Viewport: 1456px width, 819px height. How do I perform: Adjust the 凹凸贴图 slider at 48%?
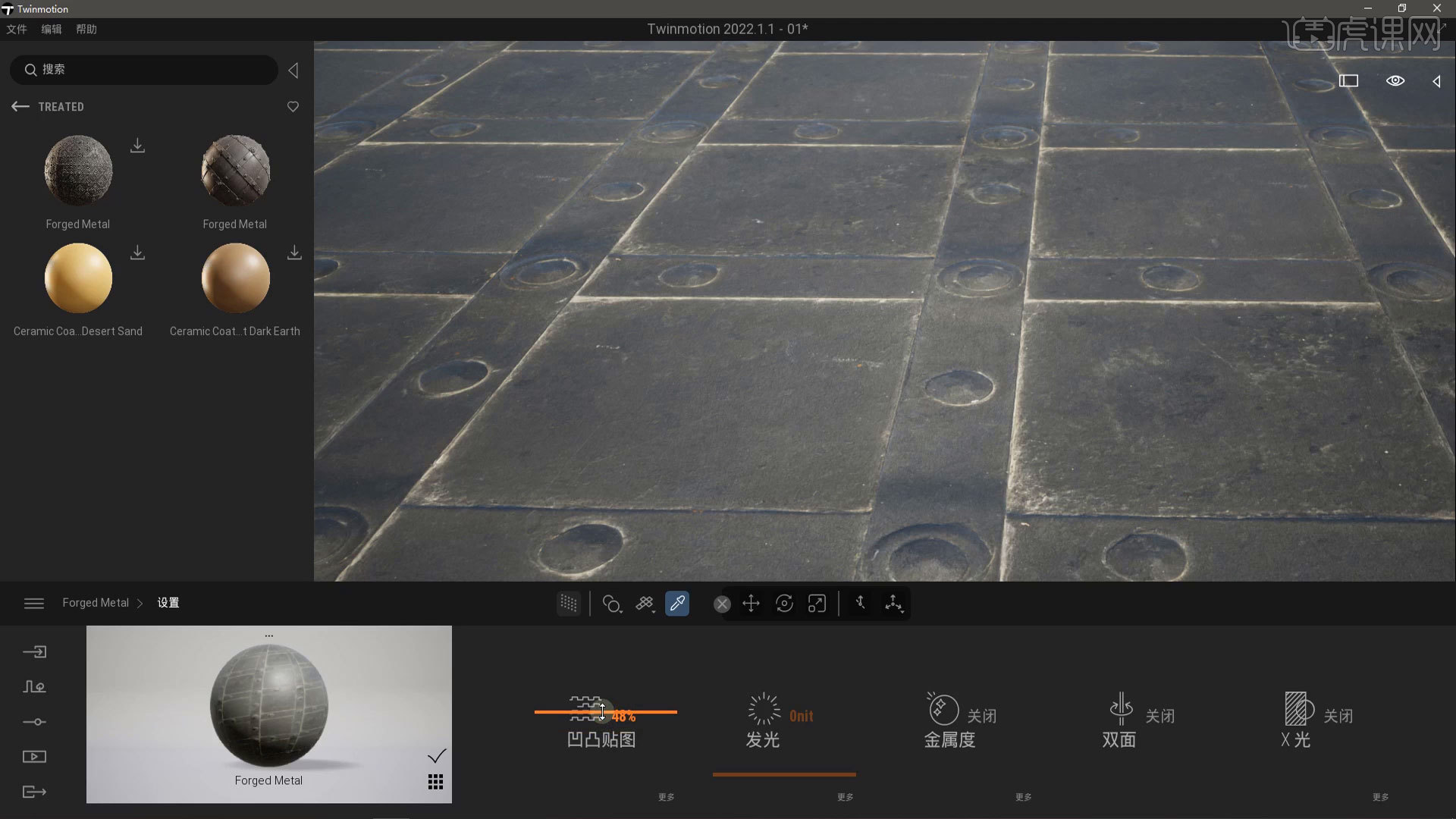[x=601, y=713]
